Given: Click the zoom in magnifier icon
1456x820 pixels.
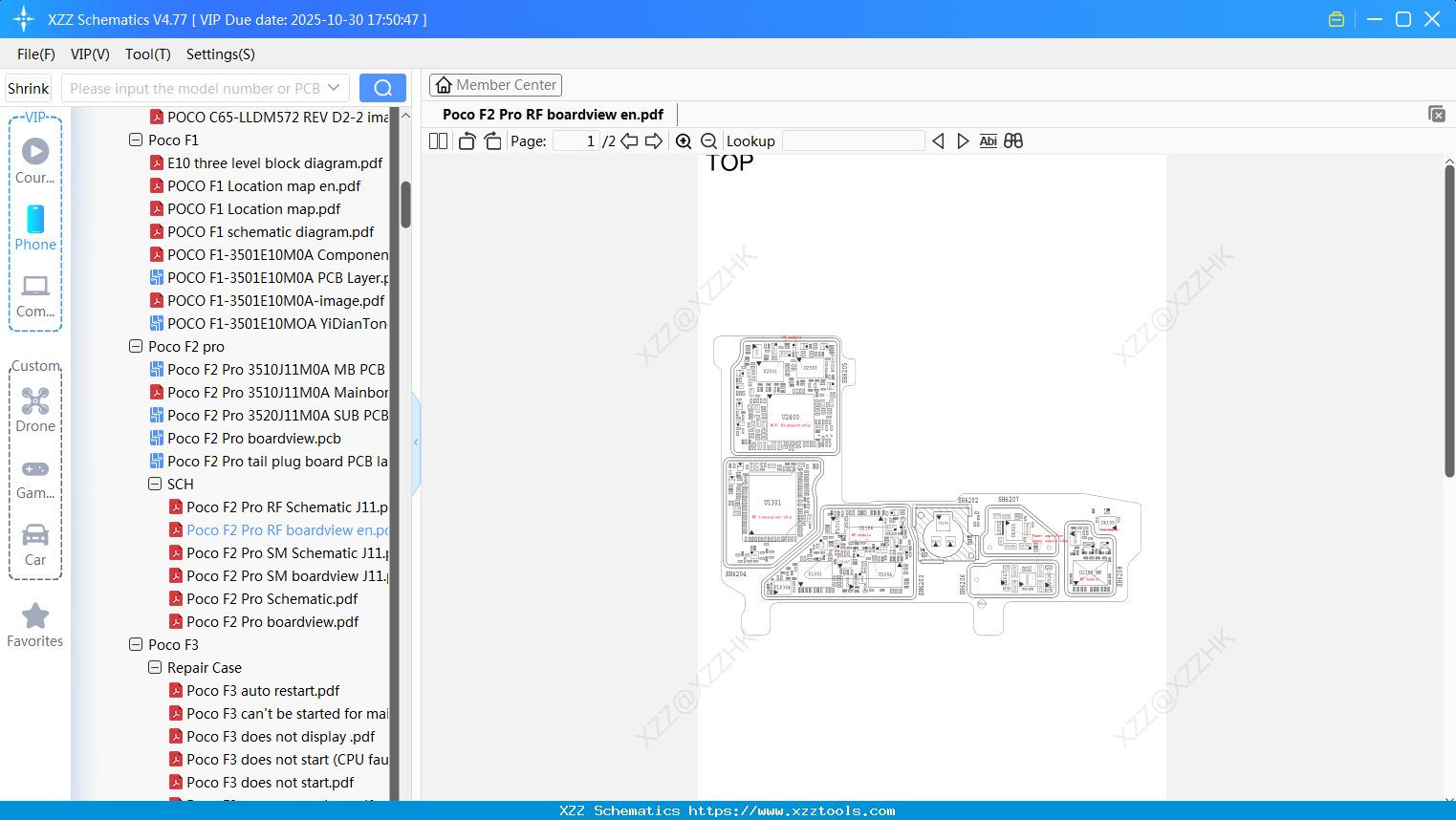Looking at the screenshot, I should coord(684,140).
